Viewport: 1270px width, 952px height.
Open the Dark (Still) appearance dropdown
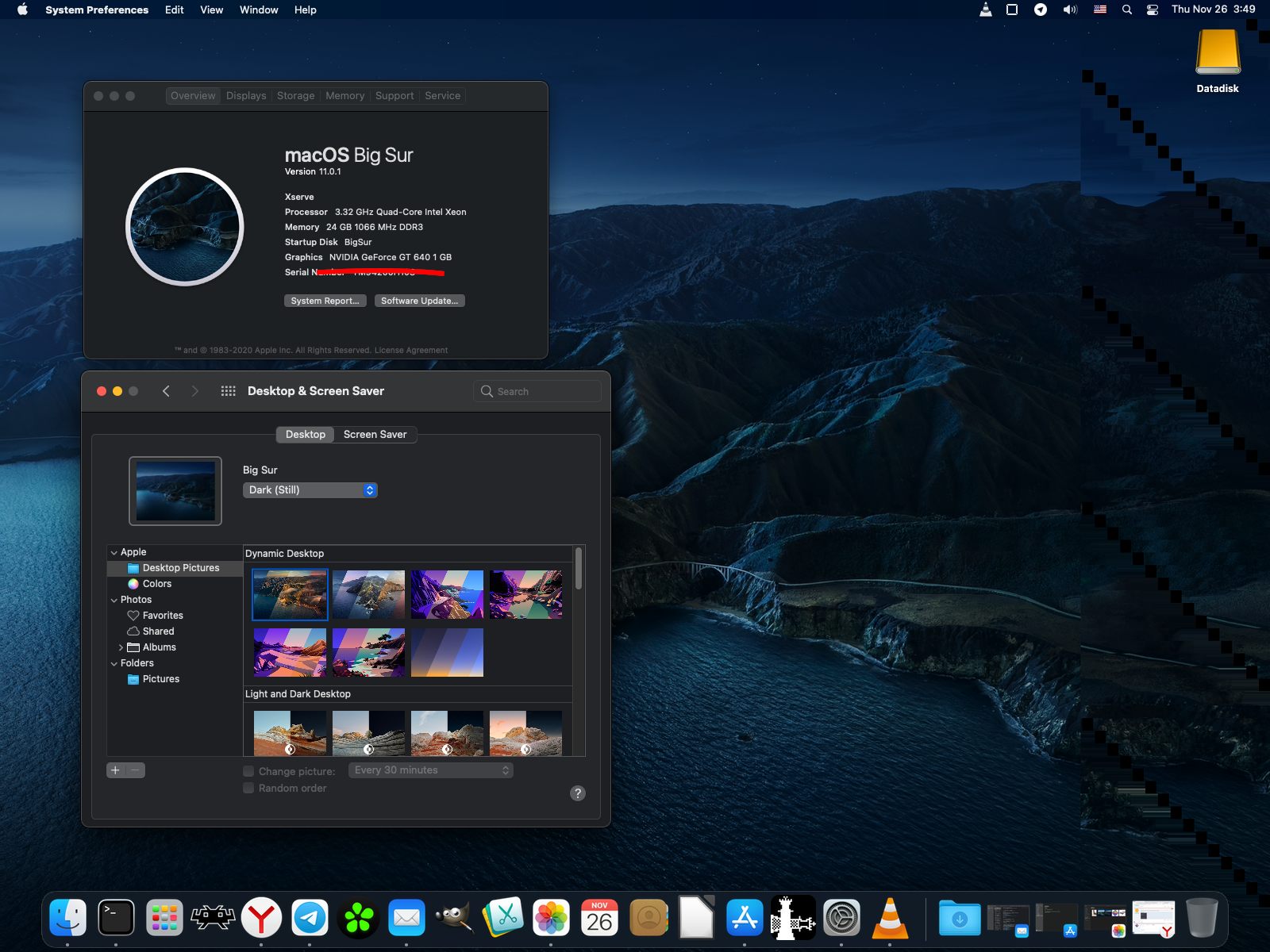pyautogui.click(x=310, y=490)
